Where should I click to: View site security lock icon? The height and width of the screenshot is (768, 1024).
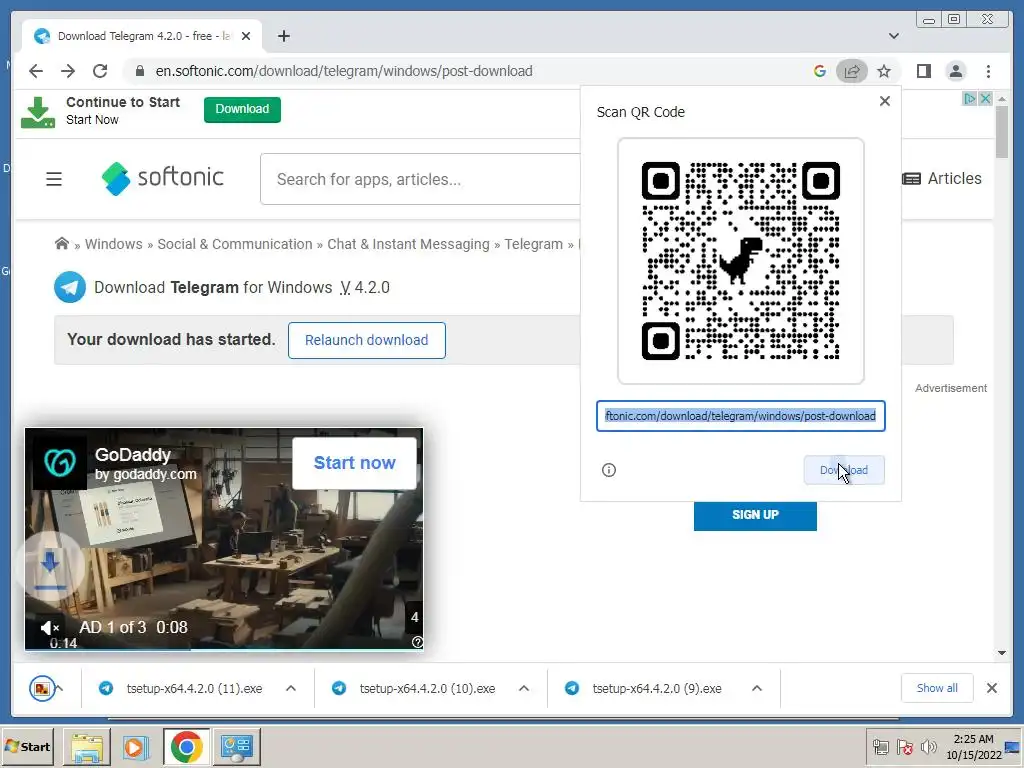[x=140, y=71]
